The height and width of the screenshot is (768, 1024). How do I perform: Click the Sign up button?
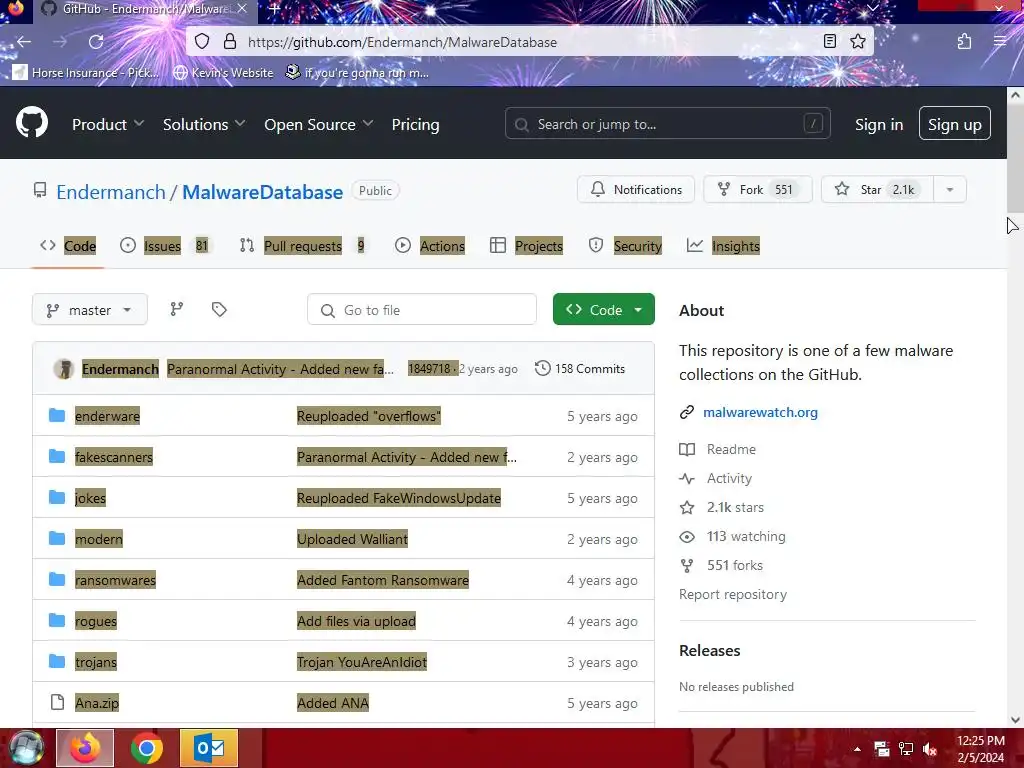(954, 124)
